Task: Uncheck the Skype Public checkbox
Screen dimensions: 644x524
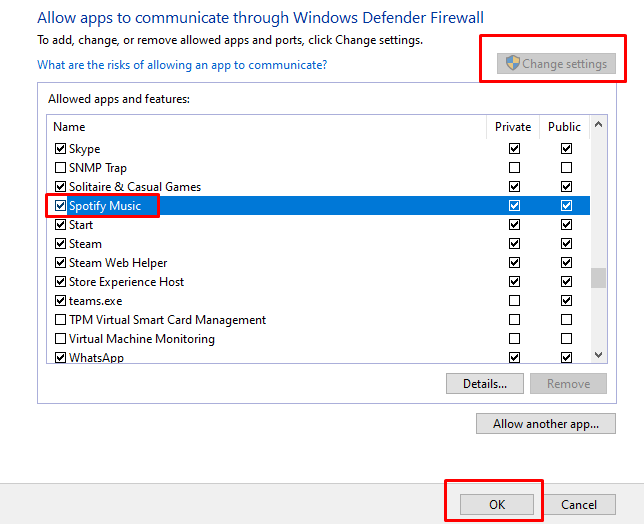Action: [x=567, y=149]
